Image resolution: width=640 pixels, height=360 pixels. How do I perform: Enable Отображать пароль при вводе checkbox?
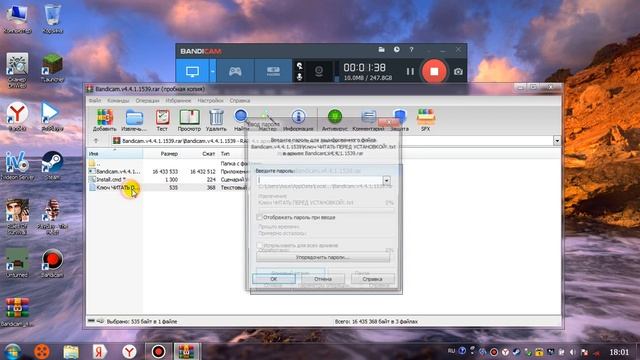259,217
